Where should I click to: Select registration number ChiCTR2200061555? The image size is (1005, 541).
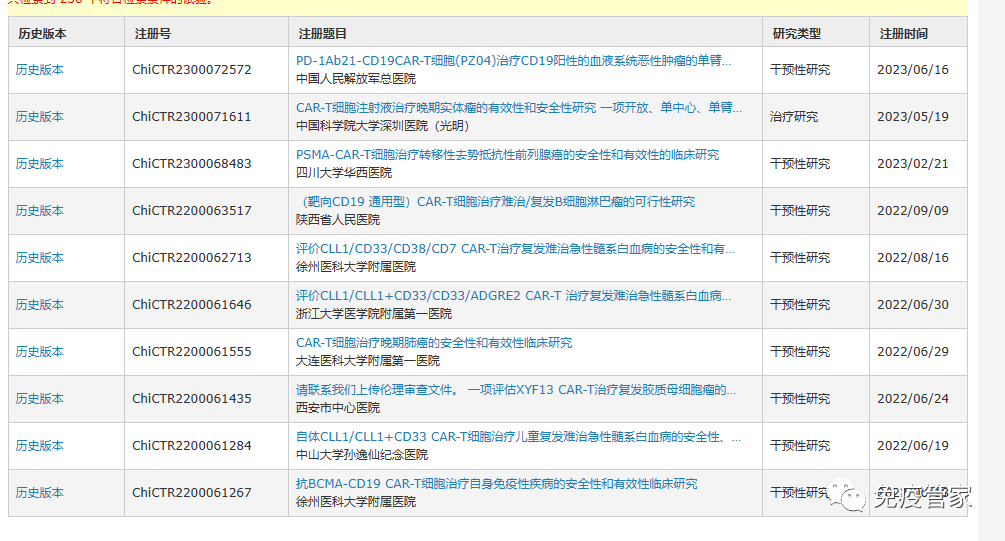point(192,352)
